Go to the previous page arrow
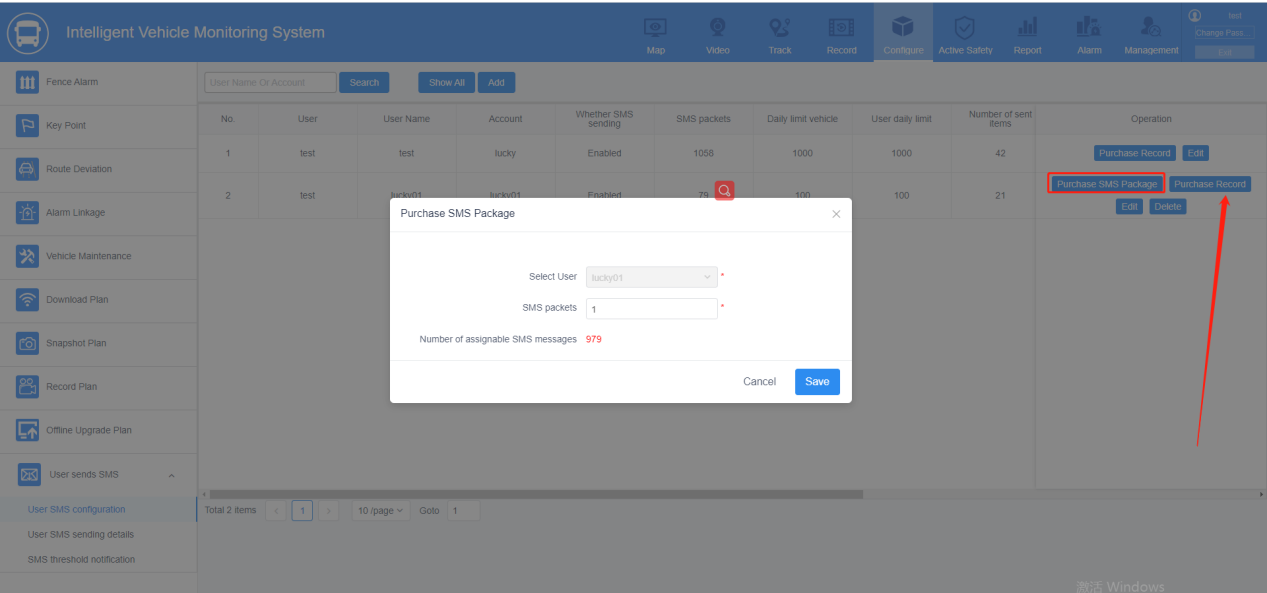Viewport: 1267px width, 593px height. click(277, 511)
